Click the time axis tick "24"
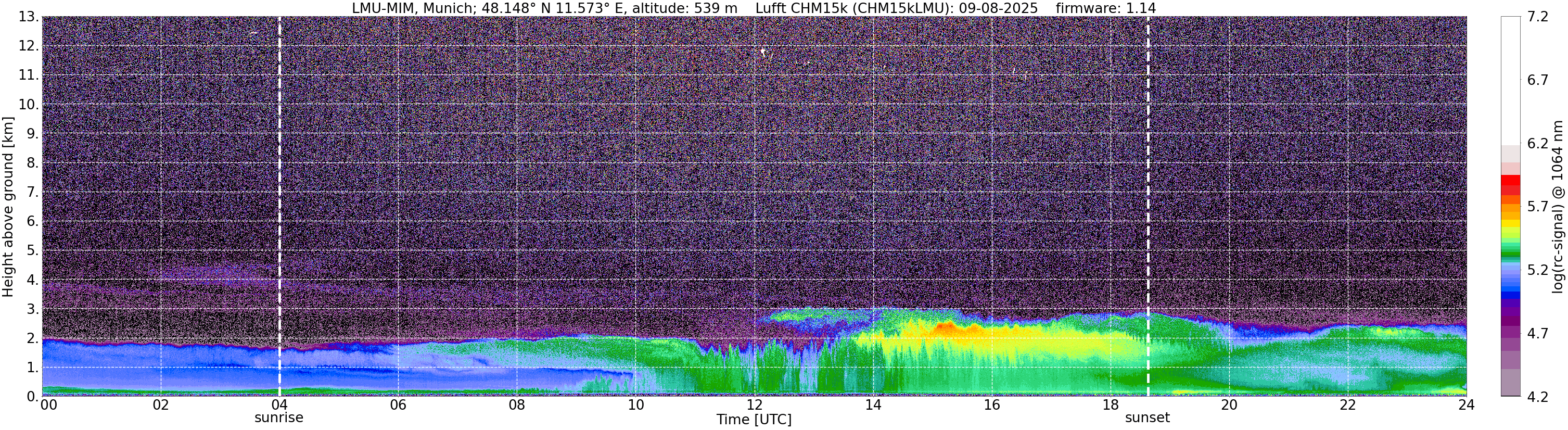1568x430 pixels. (1467, 405)
